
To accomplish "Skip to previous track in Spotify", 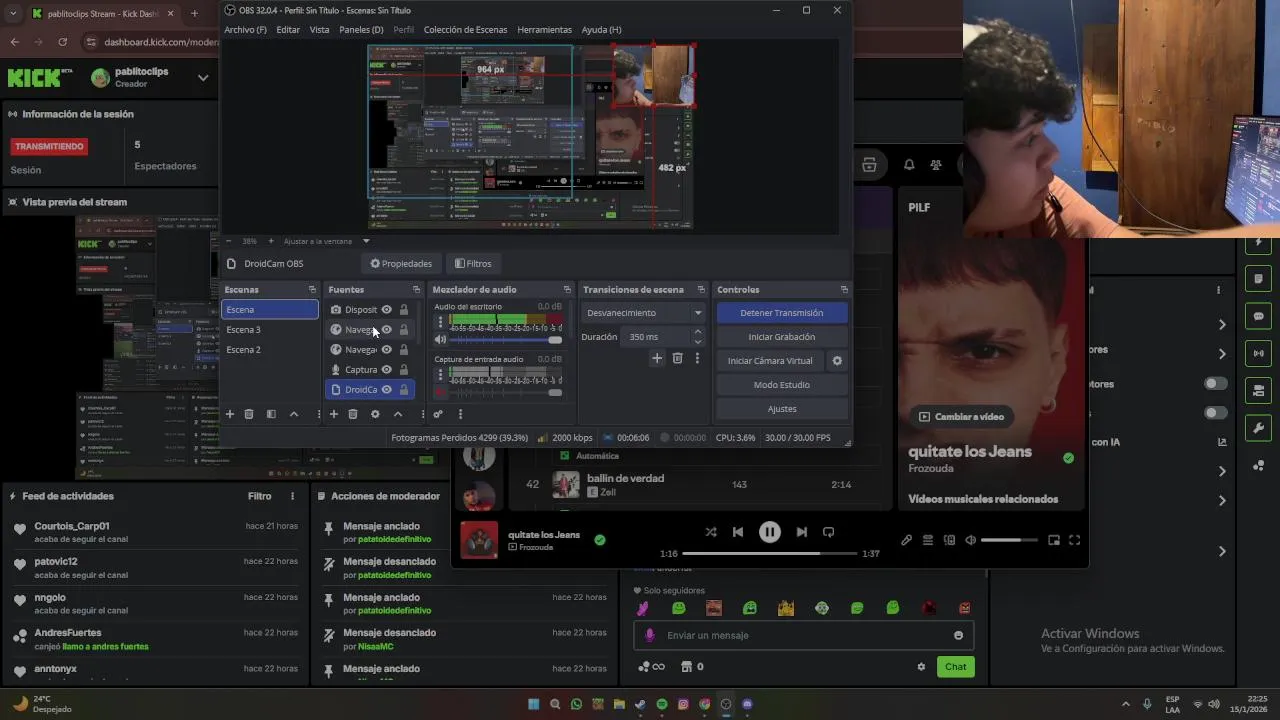I will (x=738, y=532).
